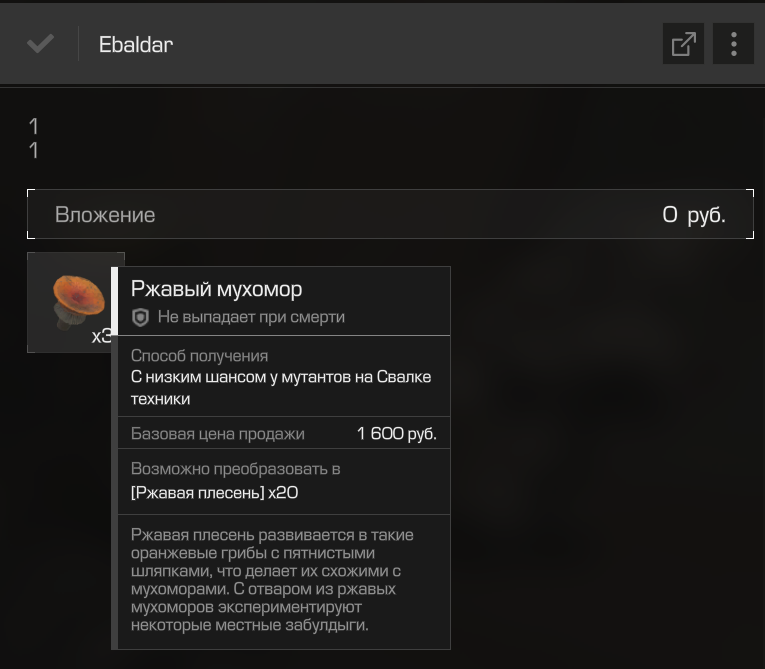Click the Ржавый мухомор mushroom item

click(x=76, y=302)
